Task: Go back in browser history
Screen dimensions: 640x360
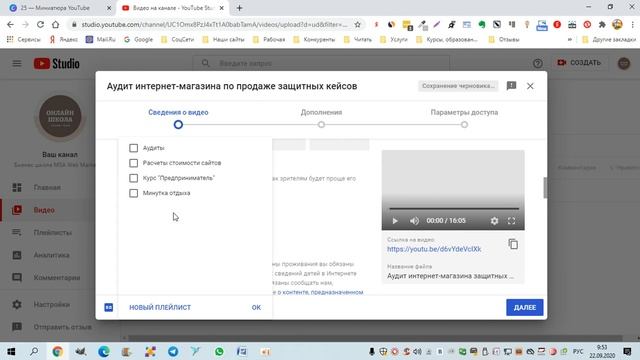Action: click(10, 24)
